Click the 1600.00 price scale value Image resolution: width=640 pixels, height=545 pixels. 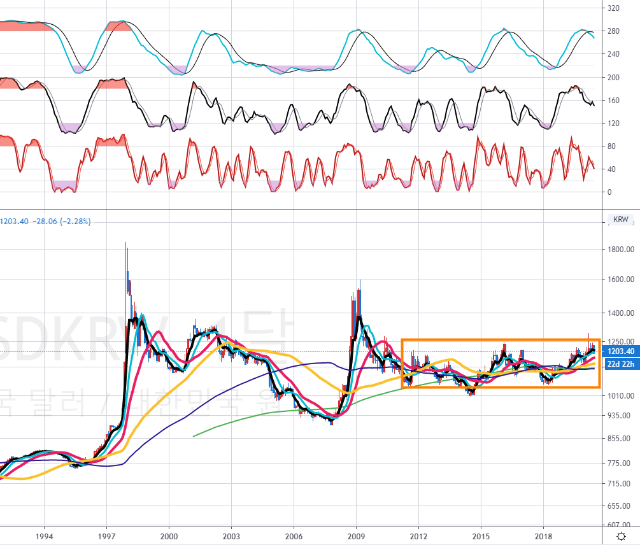tap(621, 279)
